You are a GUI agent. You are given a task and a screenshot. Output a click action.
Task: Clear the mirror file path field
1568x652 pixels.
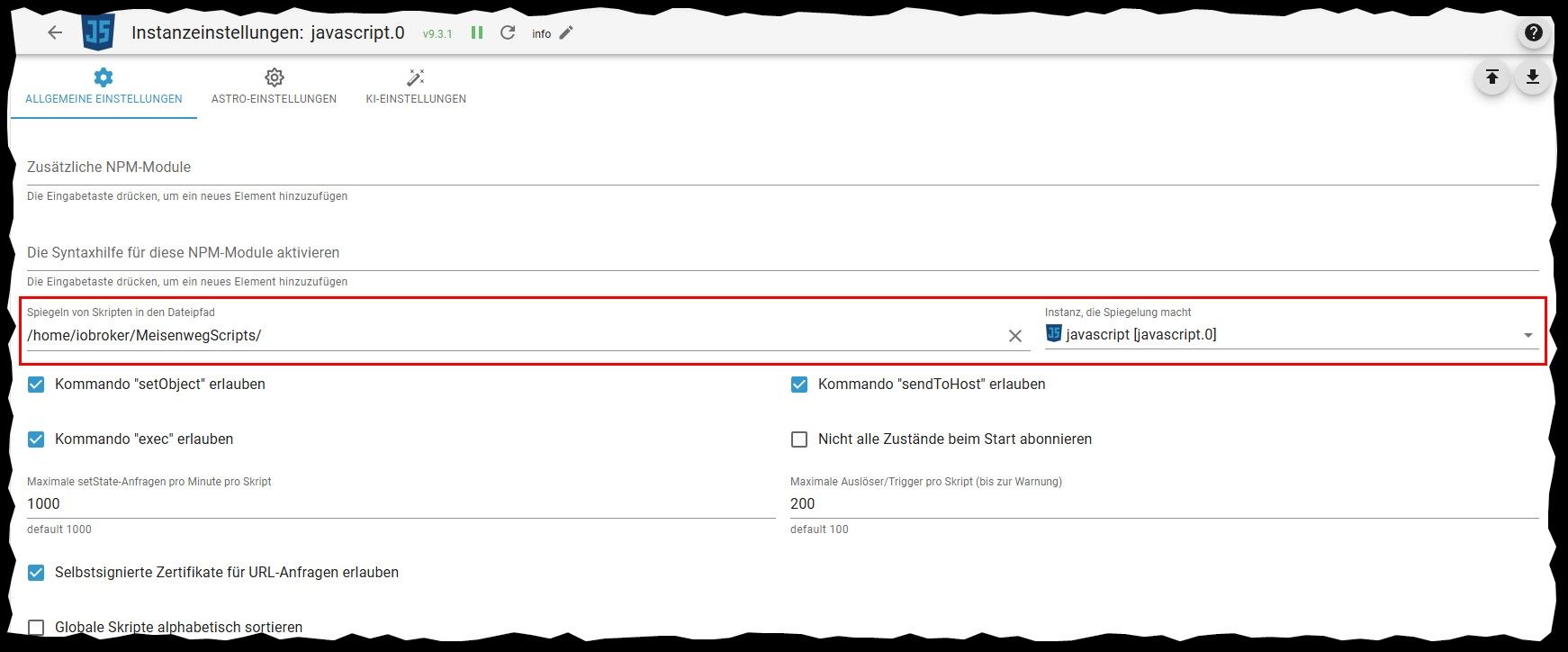click(1015, 336)
